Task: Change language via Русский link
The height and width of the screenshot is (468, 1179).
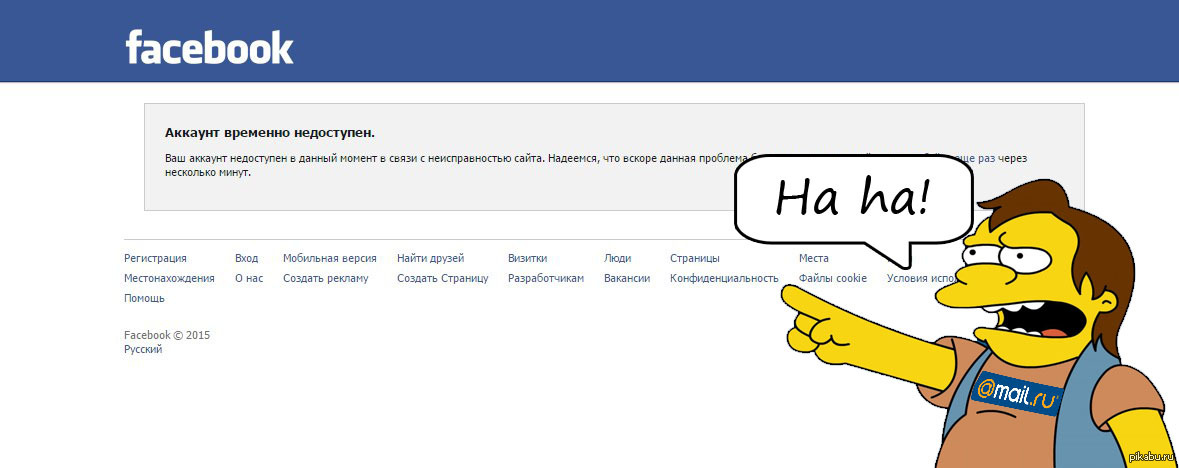Action: (143, 349)
